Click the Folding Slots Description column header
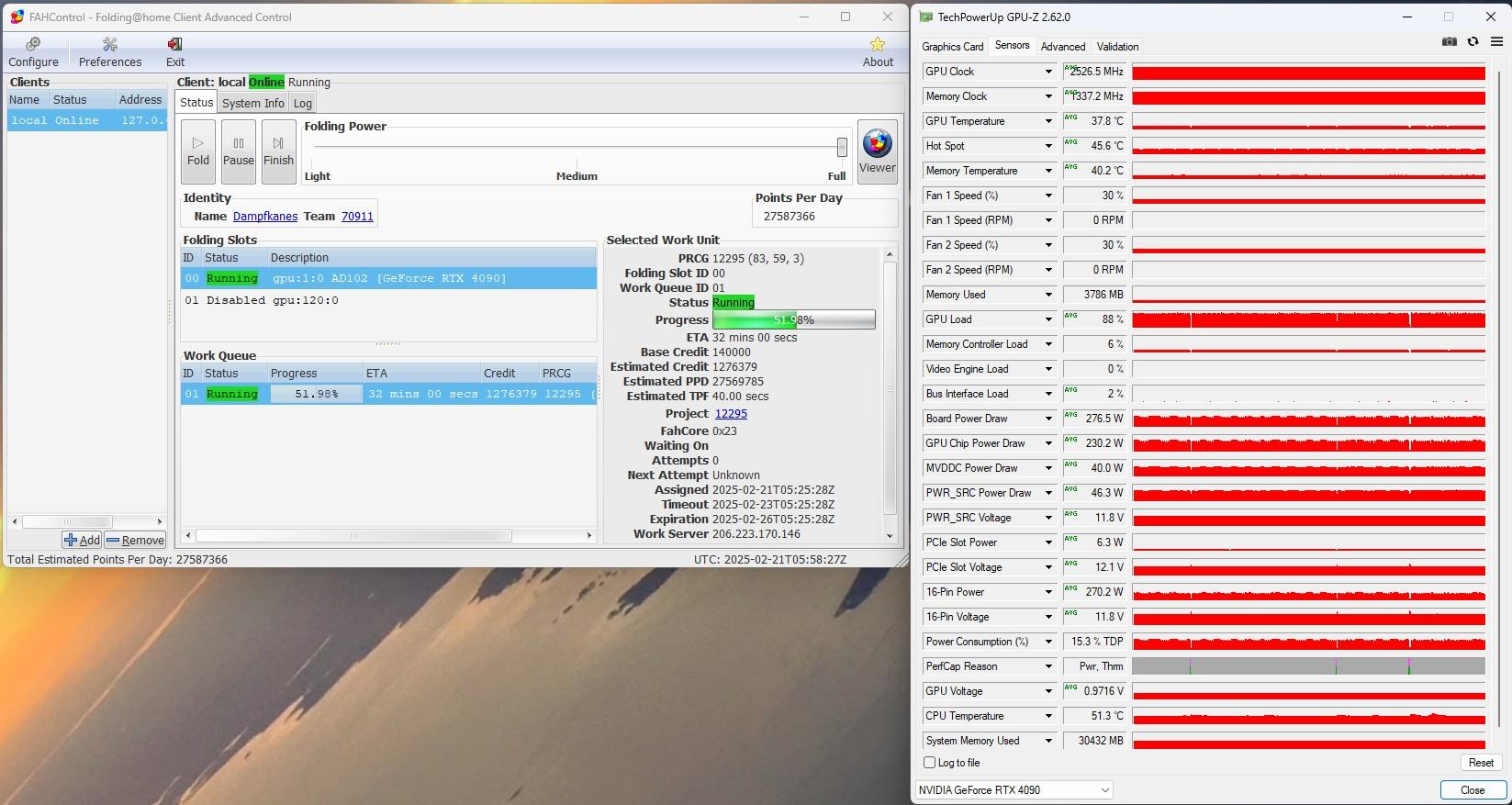This screenshot has width=1512, height=805. click(431, 258)
